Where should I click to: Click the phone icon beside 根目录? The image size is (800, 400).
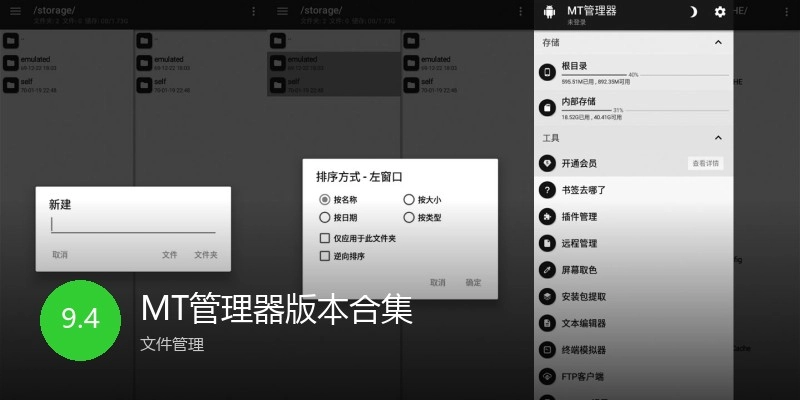(x=547, y=72)
